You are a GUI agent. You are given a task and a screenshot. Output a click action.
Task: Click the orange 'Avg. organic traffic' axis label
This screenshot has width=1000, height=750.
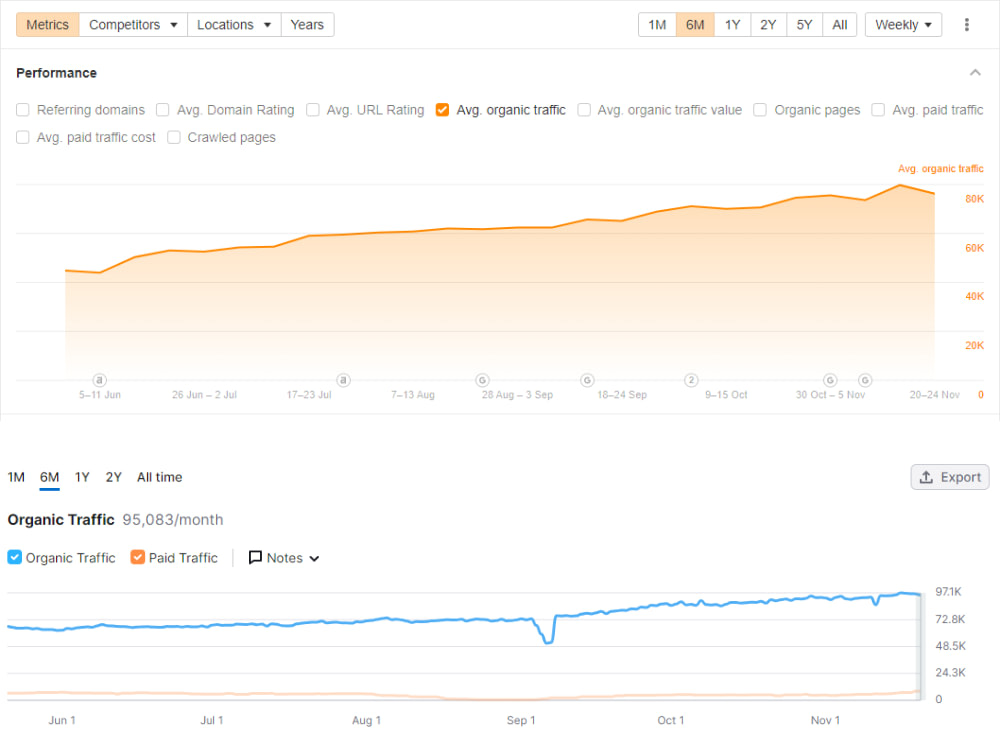click(941, 168)
